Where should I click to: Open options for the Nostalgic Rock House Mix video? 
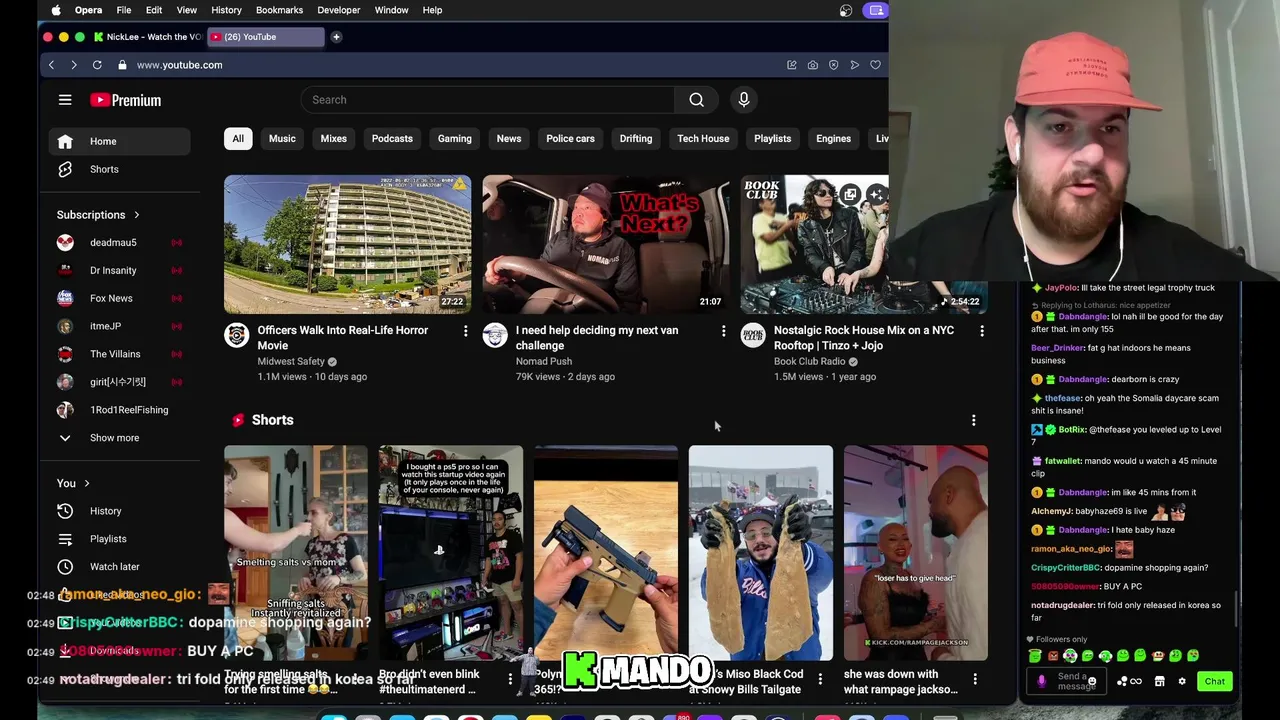(x=981, y=330)
